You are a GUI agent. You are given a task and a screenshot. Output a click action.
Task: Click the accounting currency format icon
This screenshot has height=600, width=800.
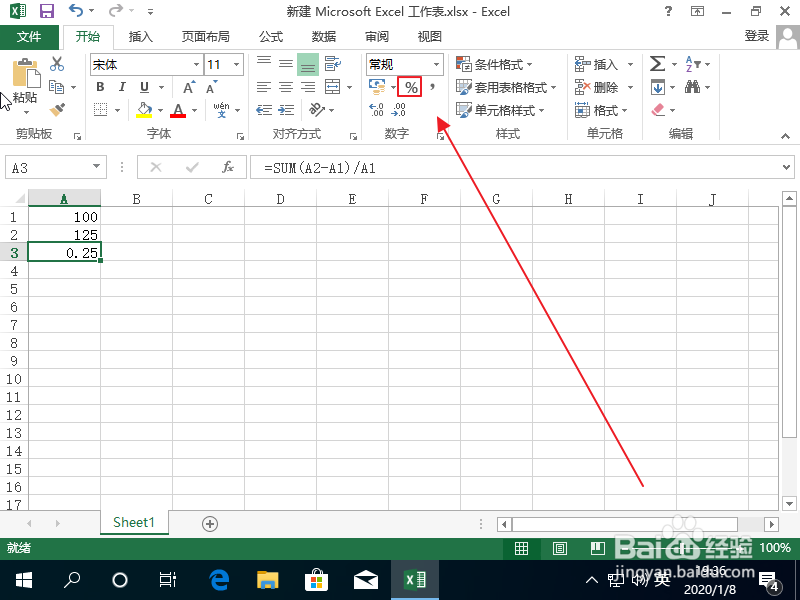(x=377, y=87)
